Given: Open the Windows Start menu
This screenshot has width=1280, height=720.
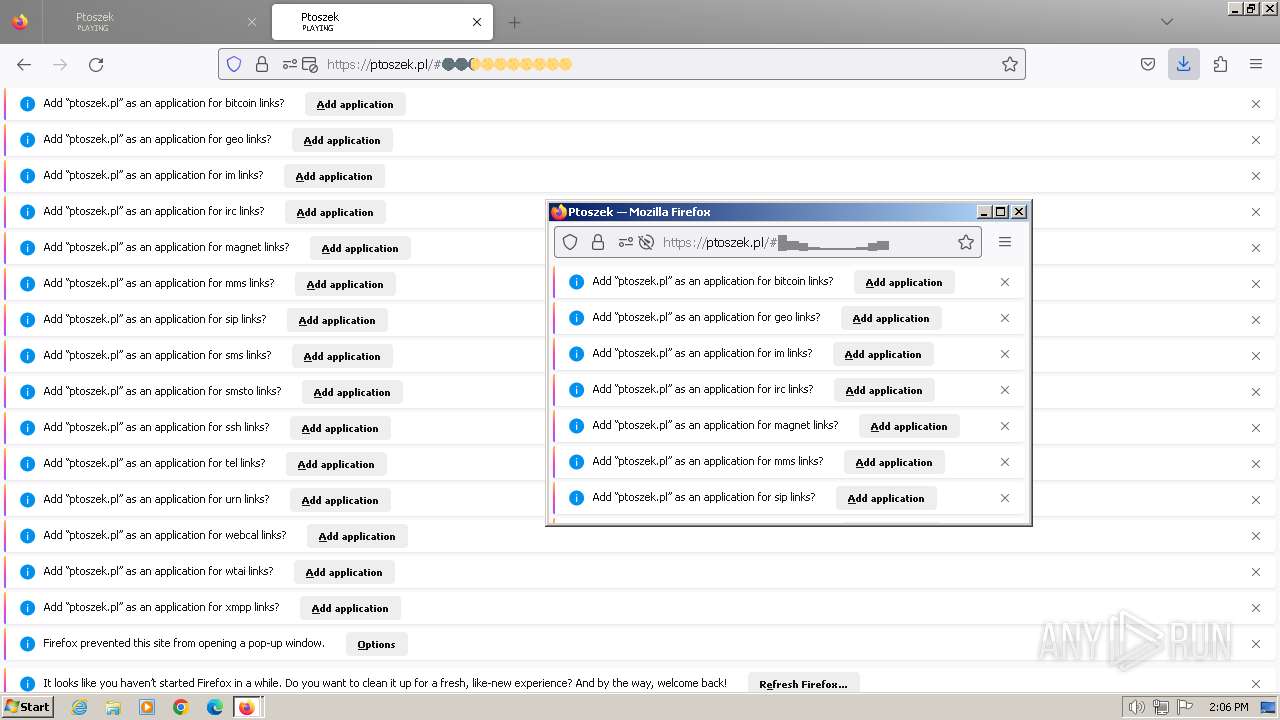Looking at the screenshot, I should [x=28, y=707].
